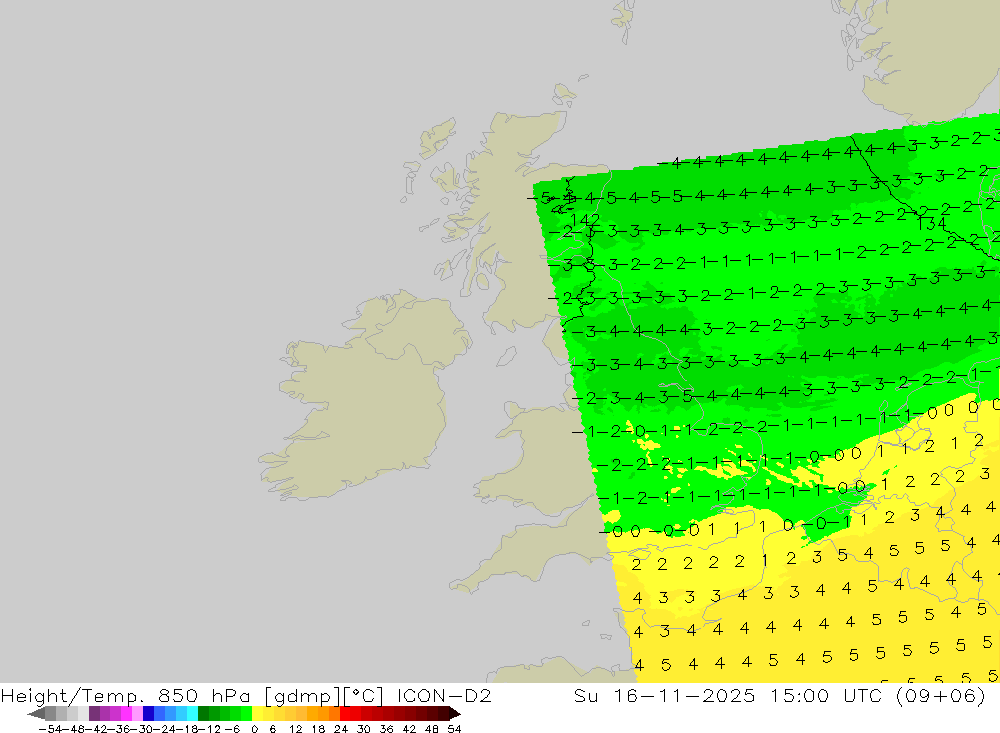This screenshot has width=1000, height=733.
Task: Click the 'ICON-D2' model name label
Action: coord(444,695)
